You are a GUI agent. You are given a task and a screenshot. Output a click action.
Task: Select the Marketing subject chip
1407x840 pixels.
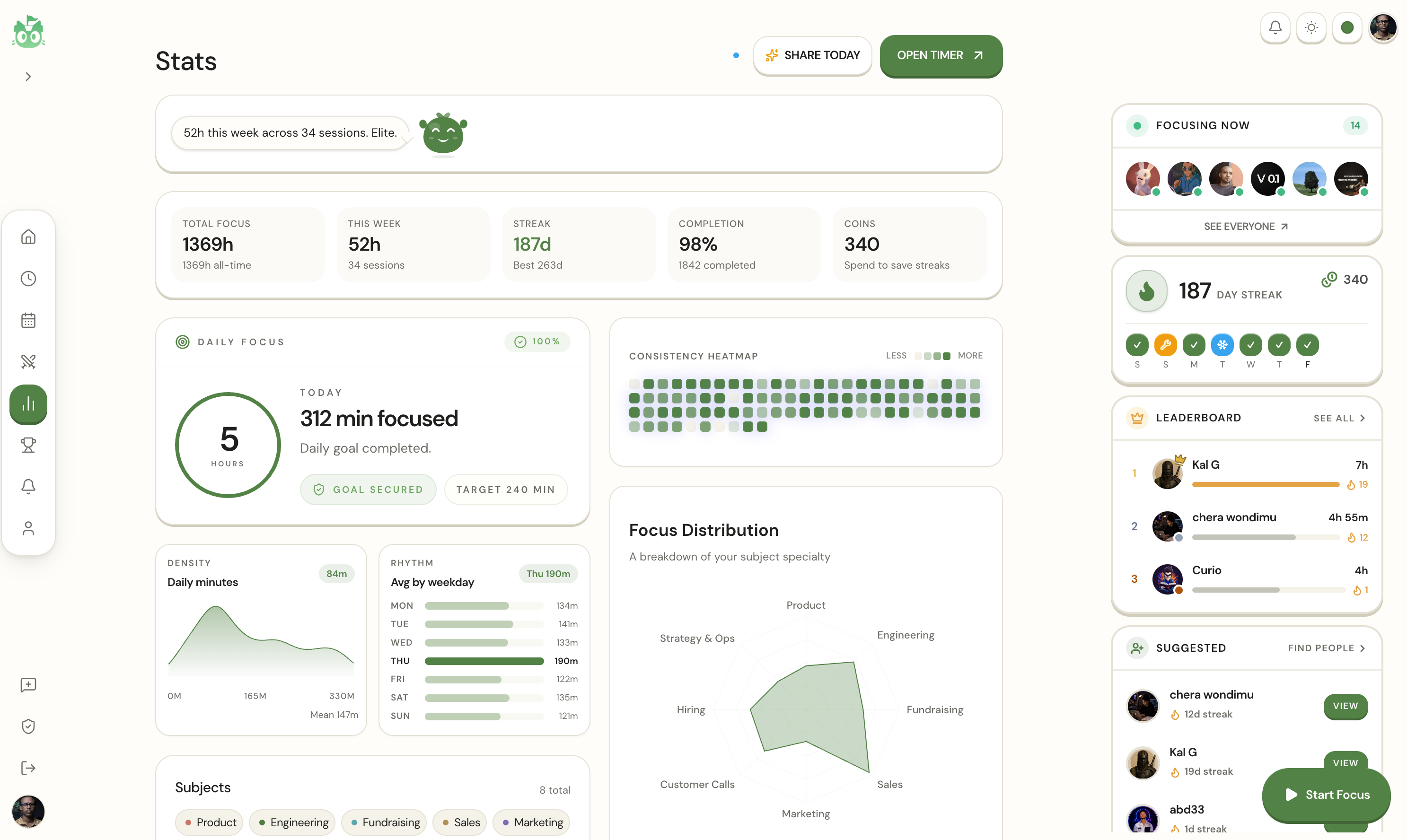[532, 822]
